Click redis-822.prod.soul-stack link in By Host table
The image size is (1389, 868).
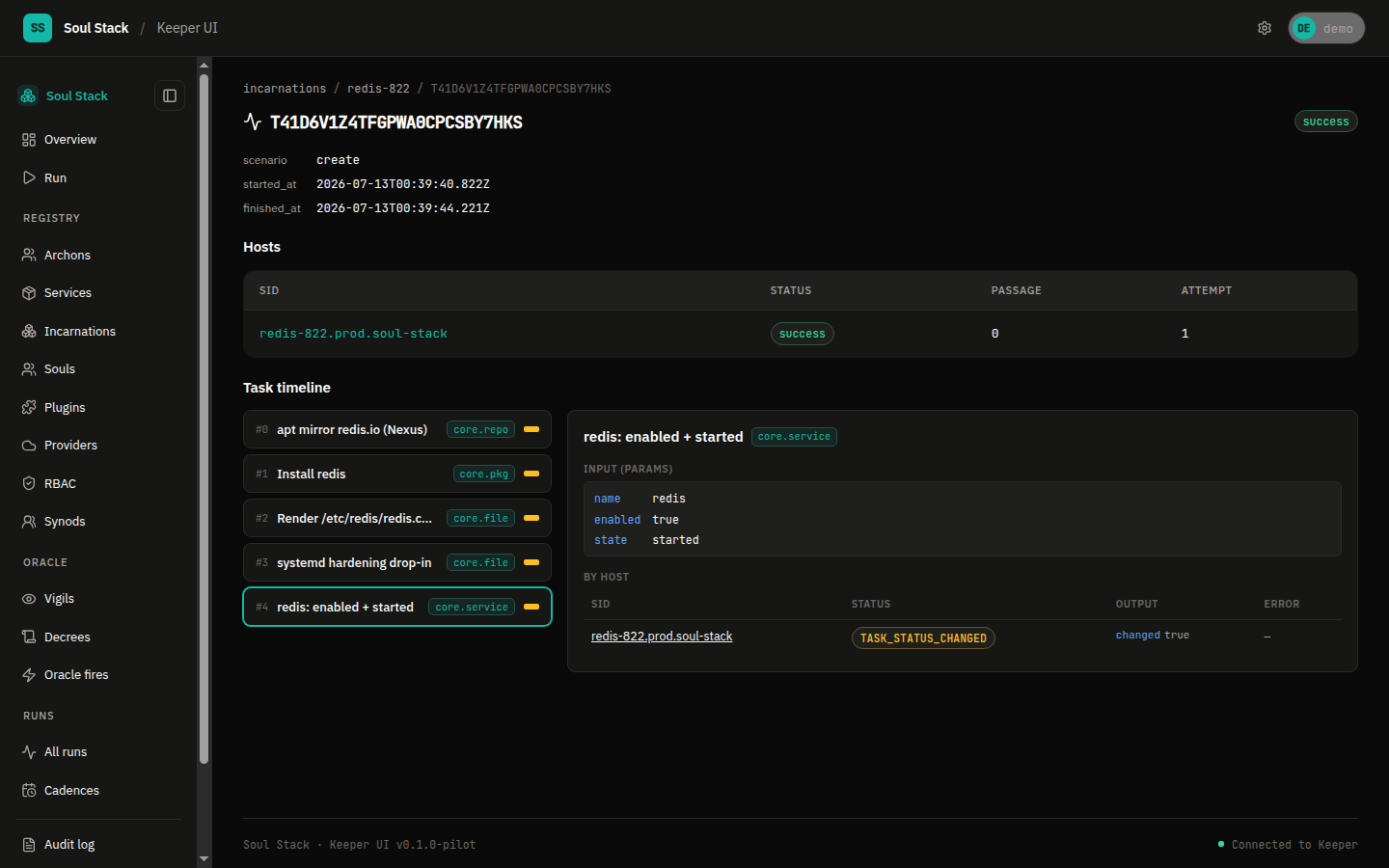(662, 637)
